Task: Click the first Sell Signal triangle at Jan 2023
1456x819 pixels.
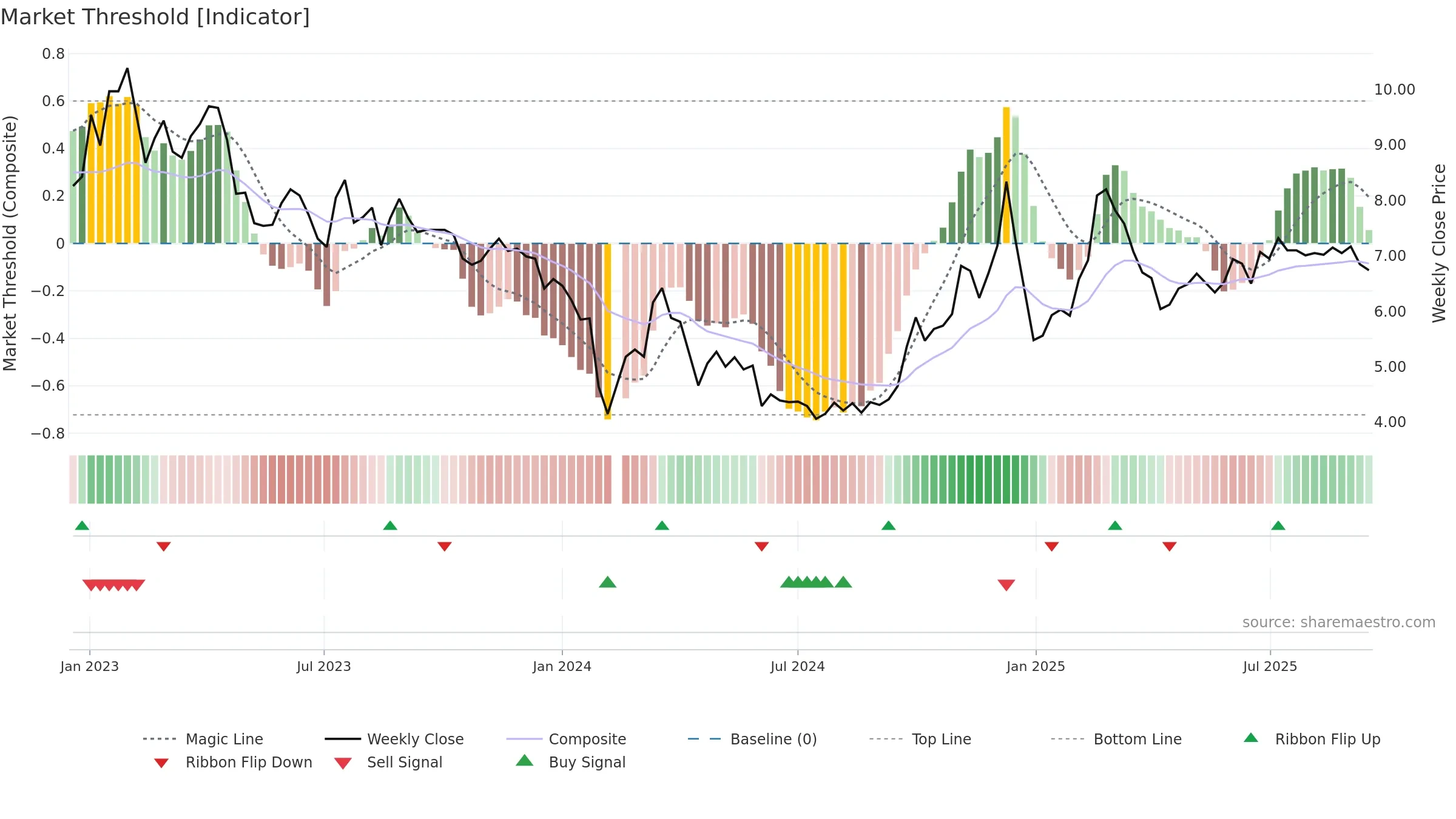Action: [x=91, y=585]
